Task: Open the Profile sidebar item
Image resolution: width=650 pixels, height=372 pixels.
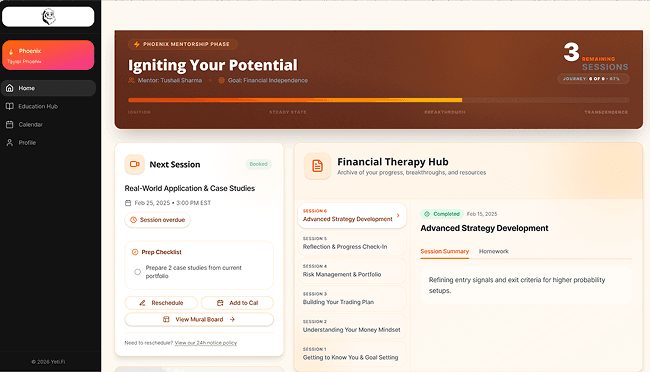Action: click(x=49, y=142)
